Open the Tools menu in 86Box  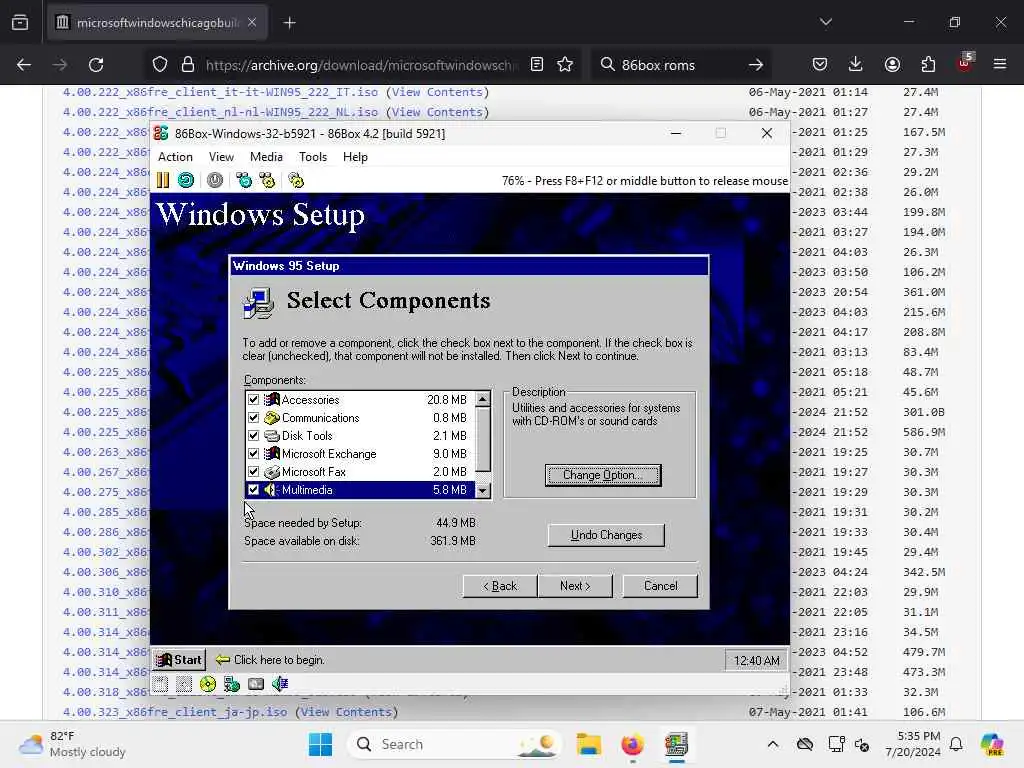click(313, 157)
